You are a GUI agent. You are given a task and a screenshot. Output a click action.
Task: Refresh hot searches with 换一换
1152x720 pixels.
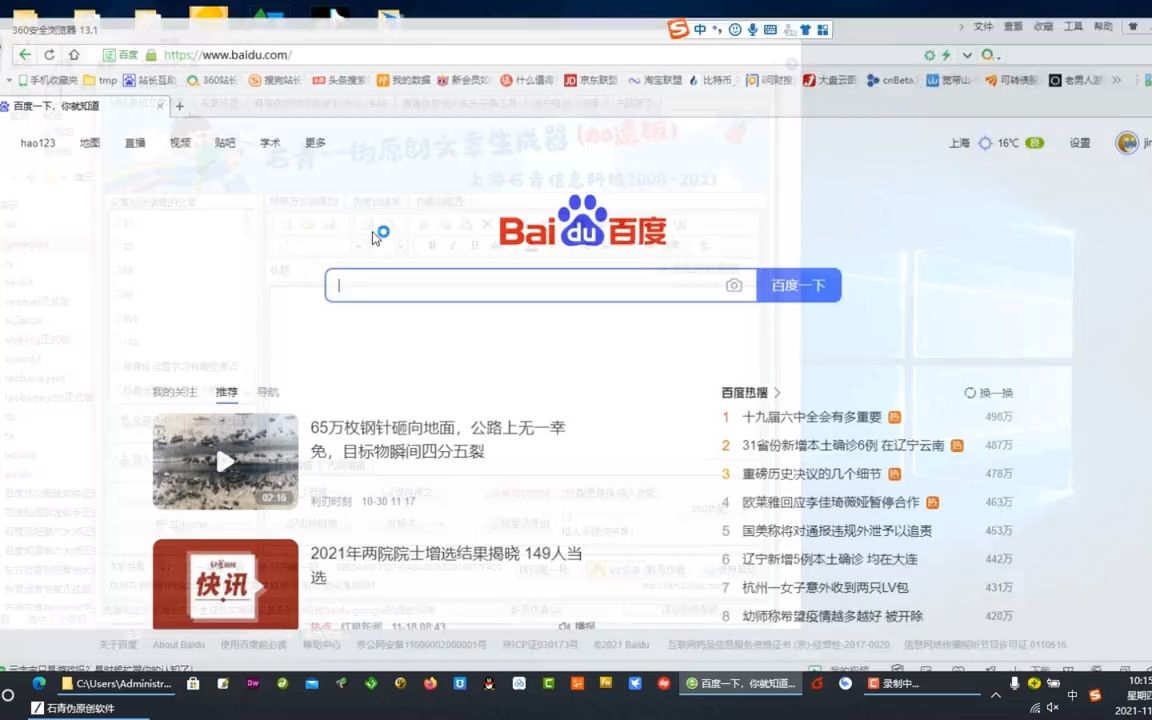(x=988, y=393)
